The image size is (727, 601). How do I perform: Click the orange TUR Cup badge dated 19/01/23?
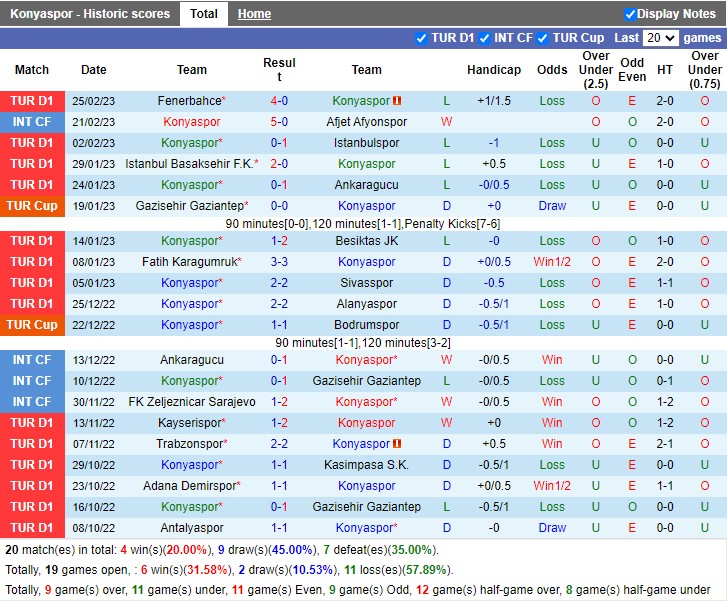coord(32,206)
